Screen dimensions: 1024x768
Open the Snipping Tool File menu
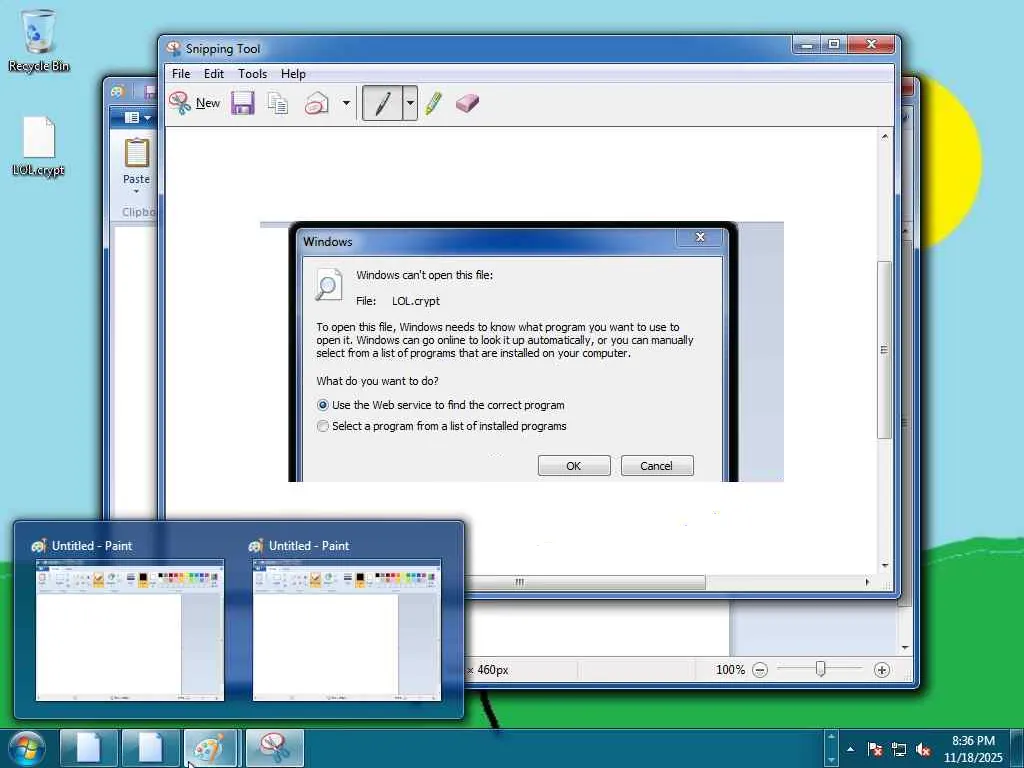(181, 74)
